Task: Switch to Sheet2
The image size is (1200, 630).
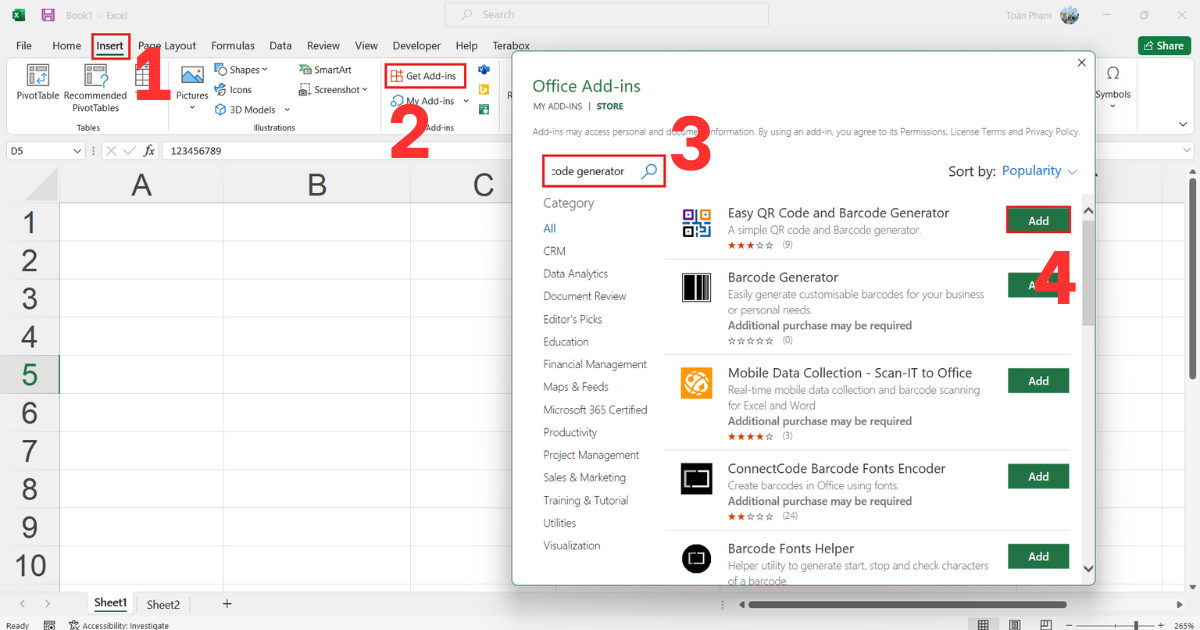Action: 163,604
